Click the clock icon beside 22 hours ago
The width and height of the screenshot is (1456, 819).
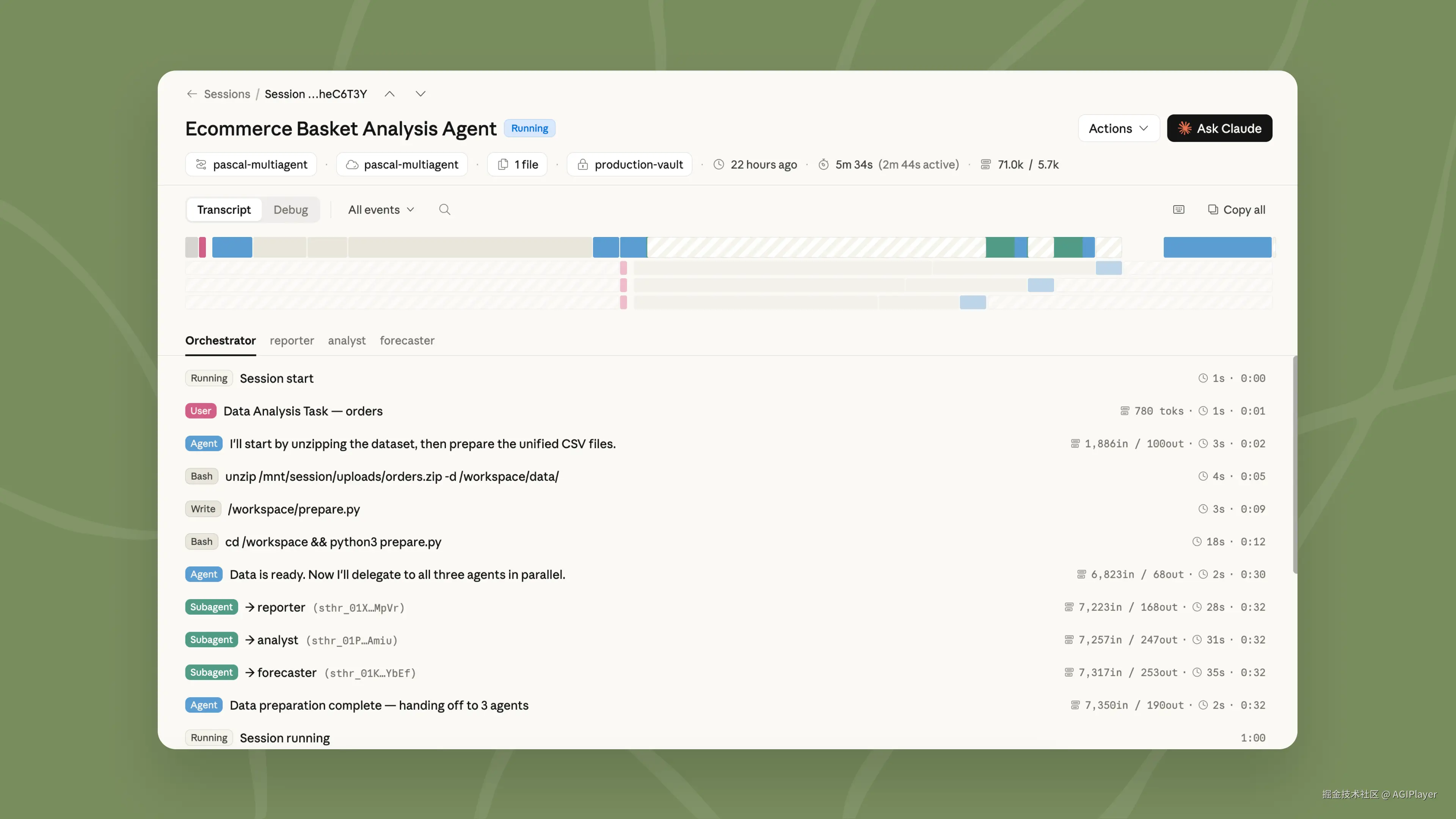[719, 165]
